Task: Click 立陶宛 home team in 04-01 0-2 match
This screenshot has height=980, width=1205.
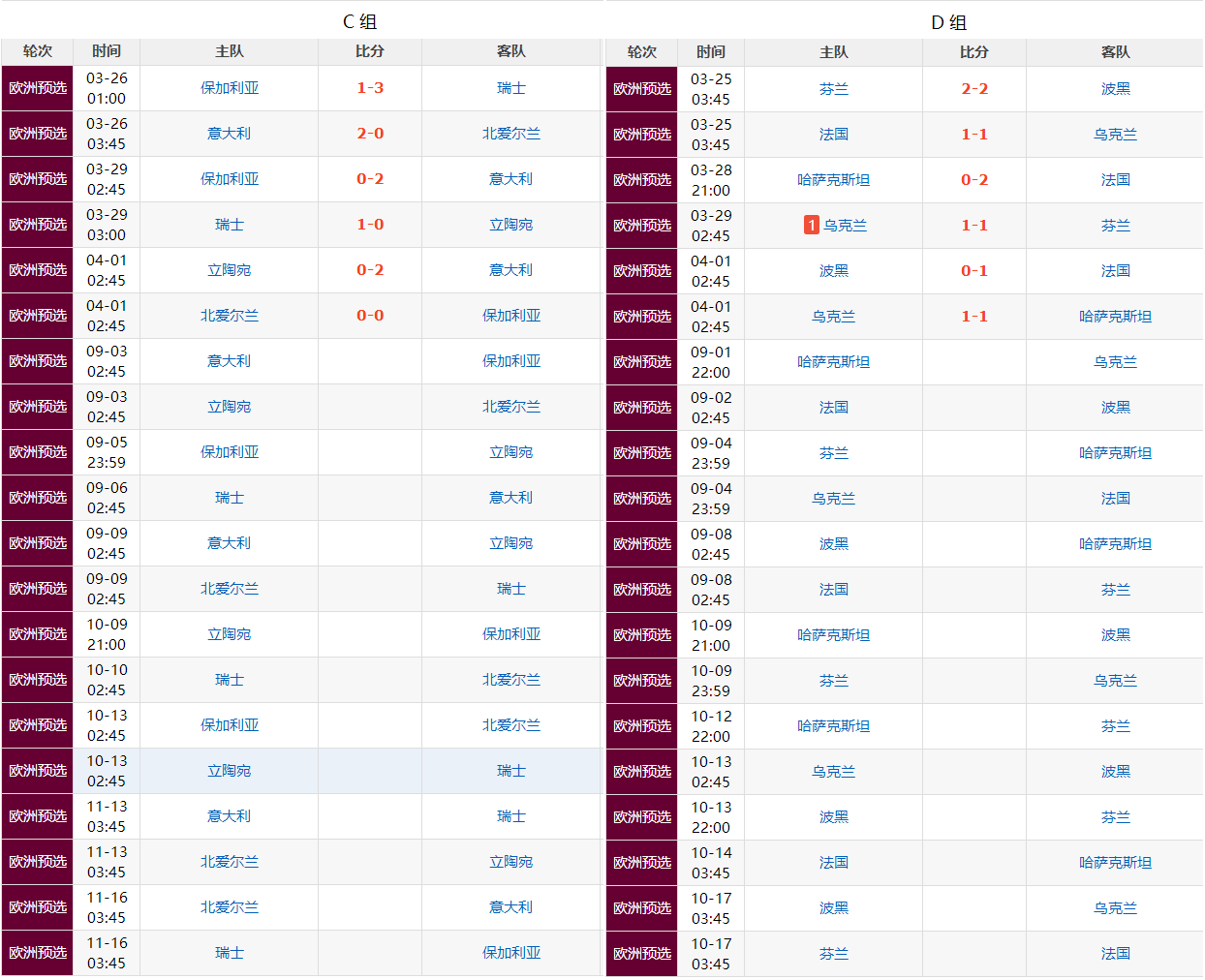Action: click(230, 270)
